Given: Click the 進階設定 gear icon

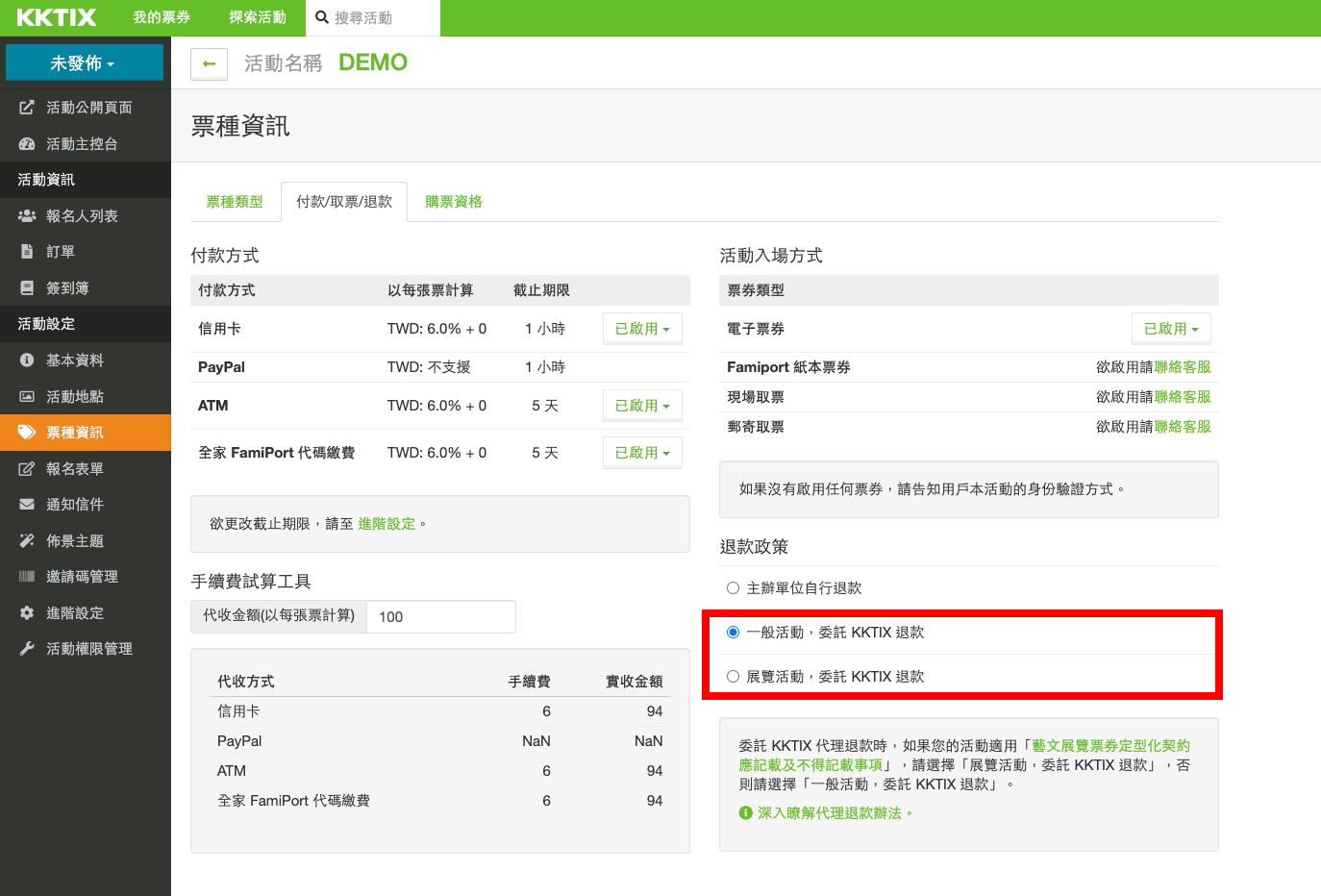Looking at the screenshot, I should (27, 613).
